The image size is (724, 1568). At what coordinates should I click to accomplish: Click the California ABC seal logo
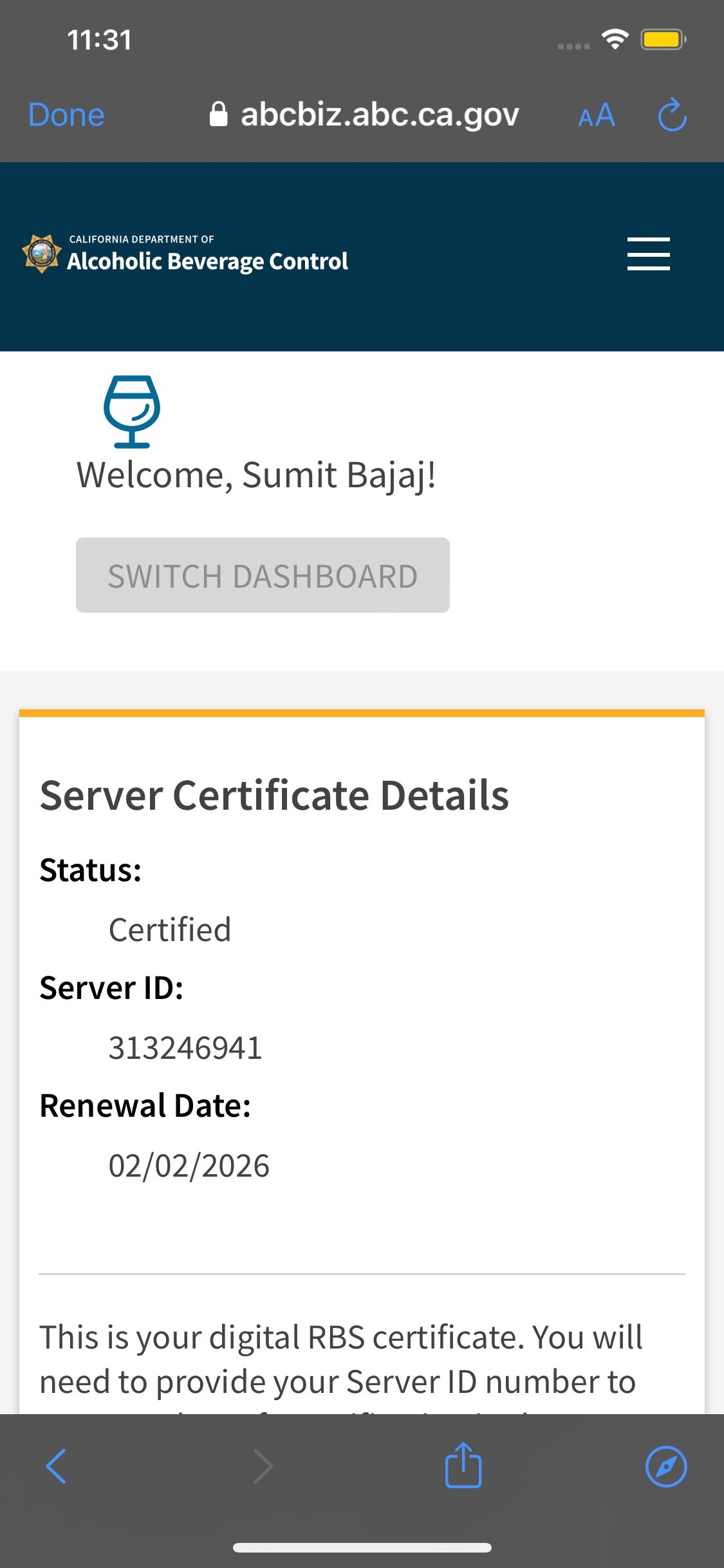[42, 254]
